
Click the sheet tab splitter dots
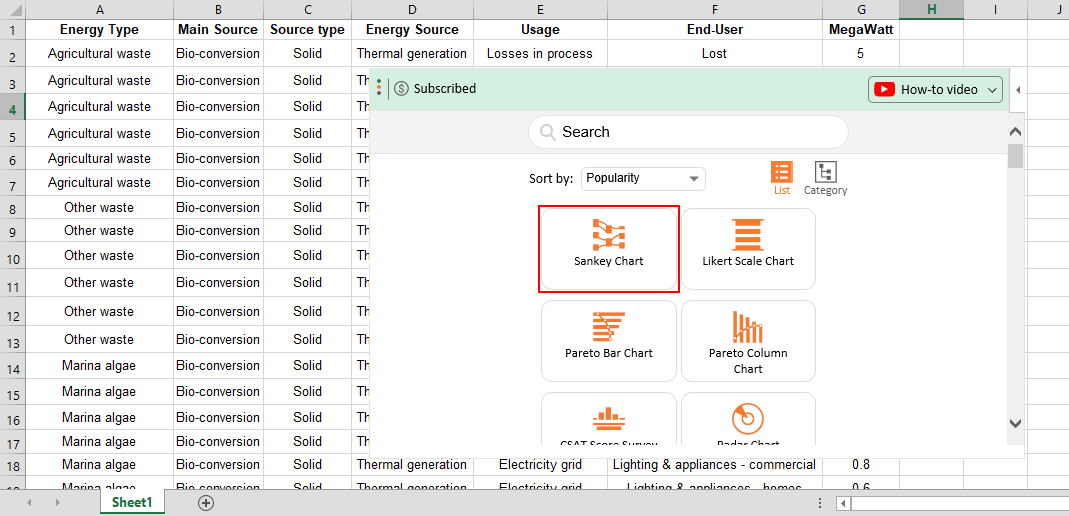(x=820, y=504)
